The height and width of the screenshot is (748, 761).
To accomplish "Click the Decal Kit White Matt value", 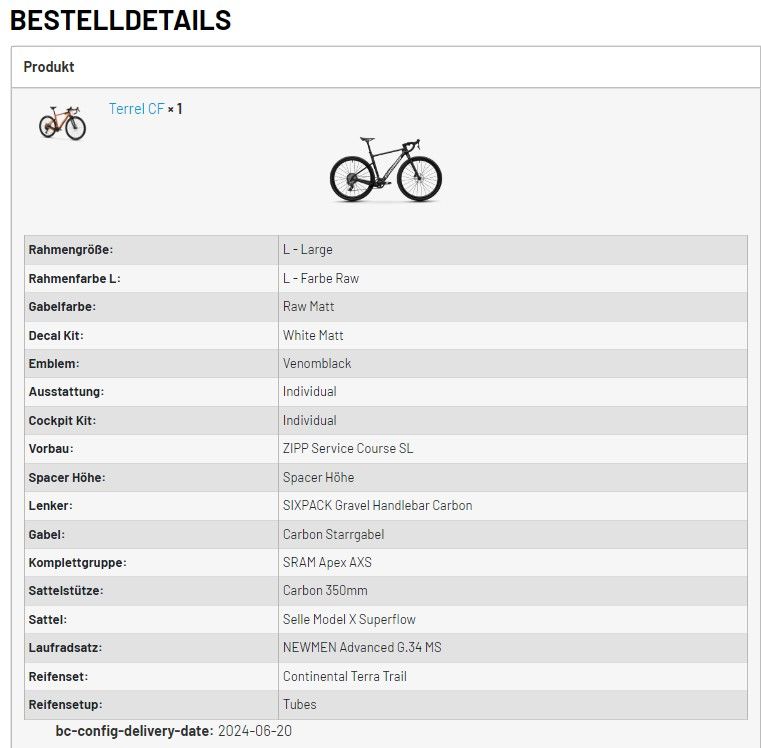I will coord(313,335).
